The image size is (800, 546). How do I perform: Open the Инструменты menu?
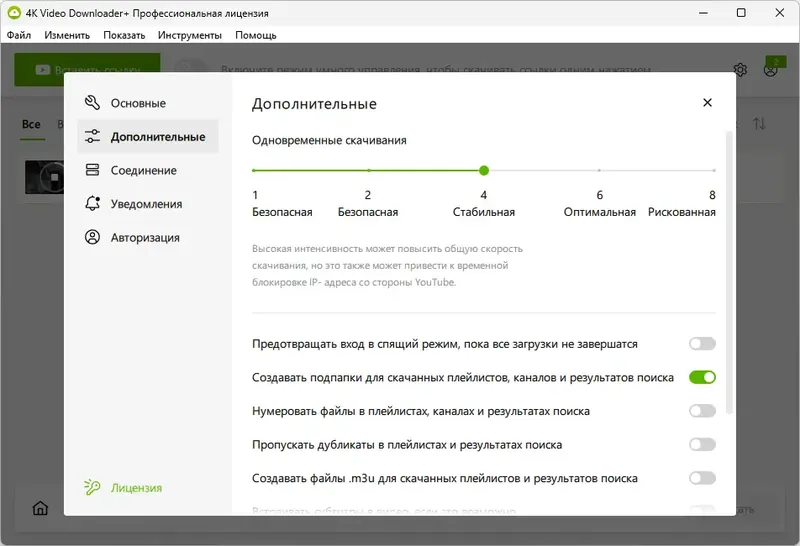[190, 35]
